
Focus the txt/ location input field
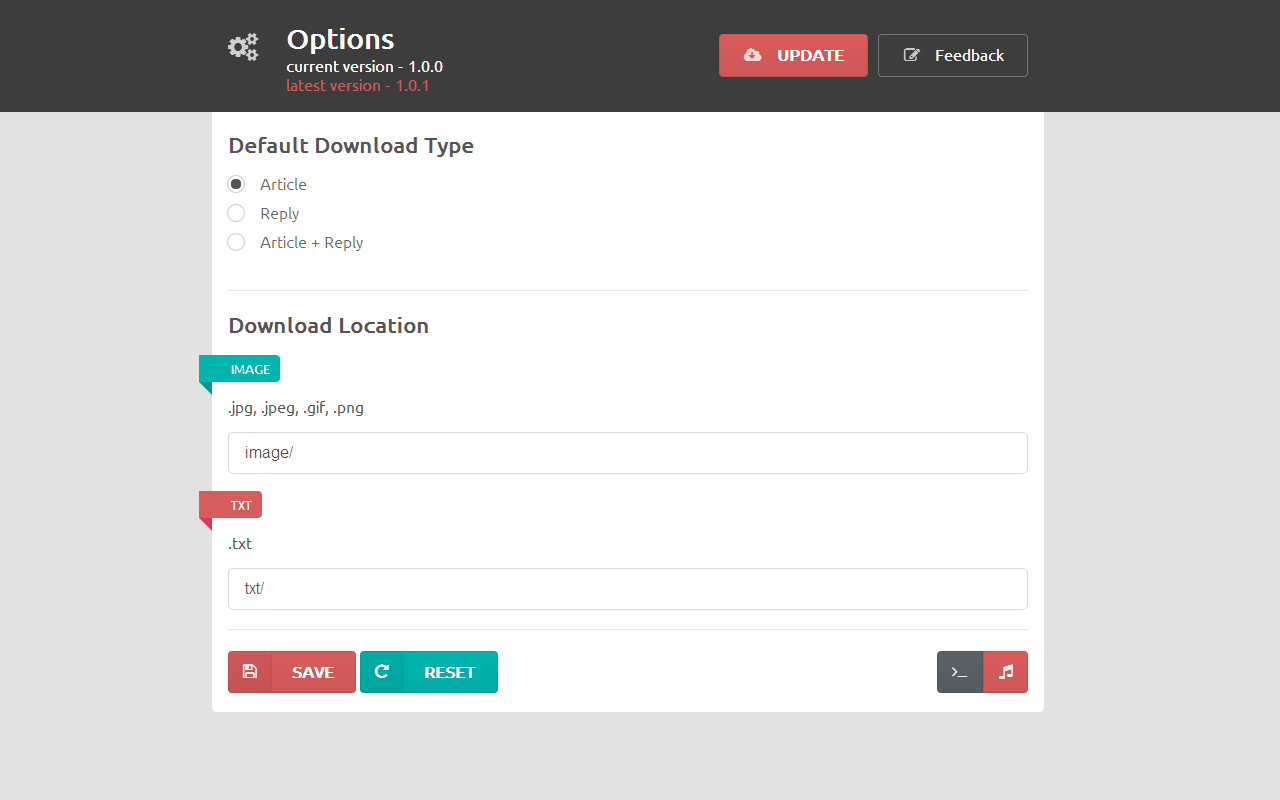(x=628, y=589)
